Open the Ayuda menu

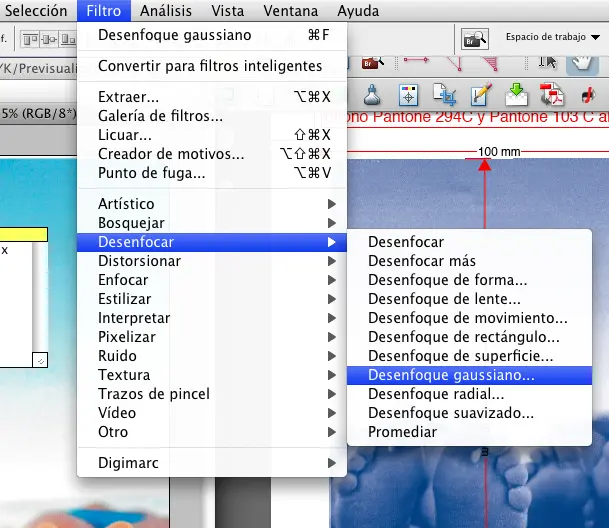(358, 11)
